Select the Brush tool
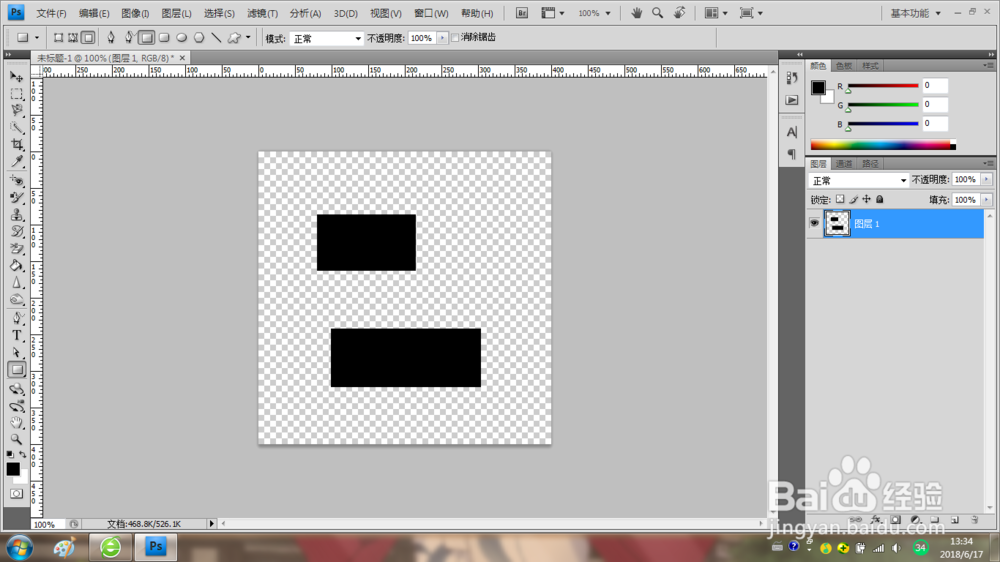 click(17, 198)
